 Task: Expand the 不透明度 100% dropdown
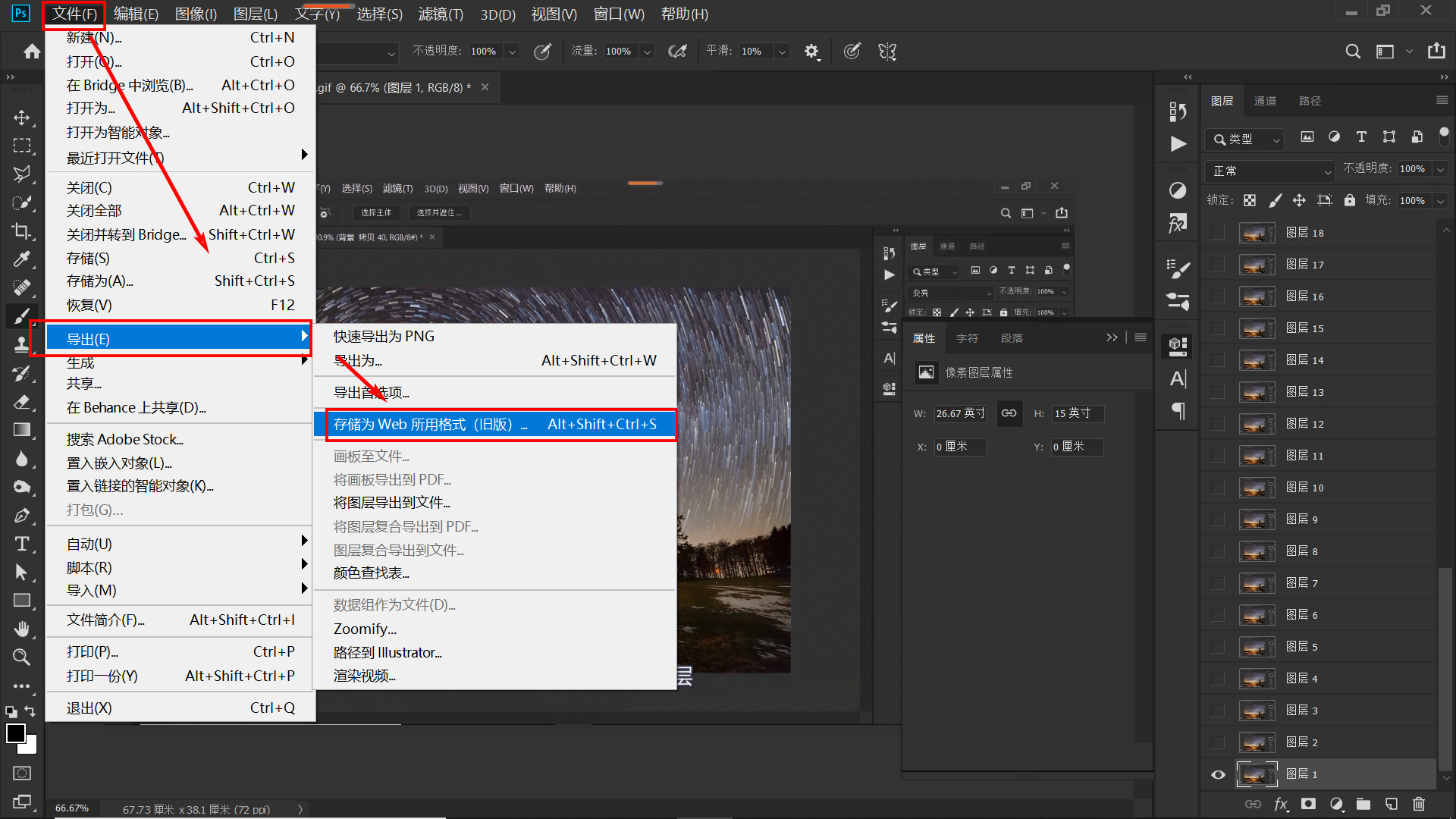[1440, 168]
